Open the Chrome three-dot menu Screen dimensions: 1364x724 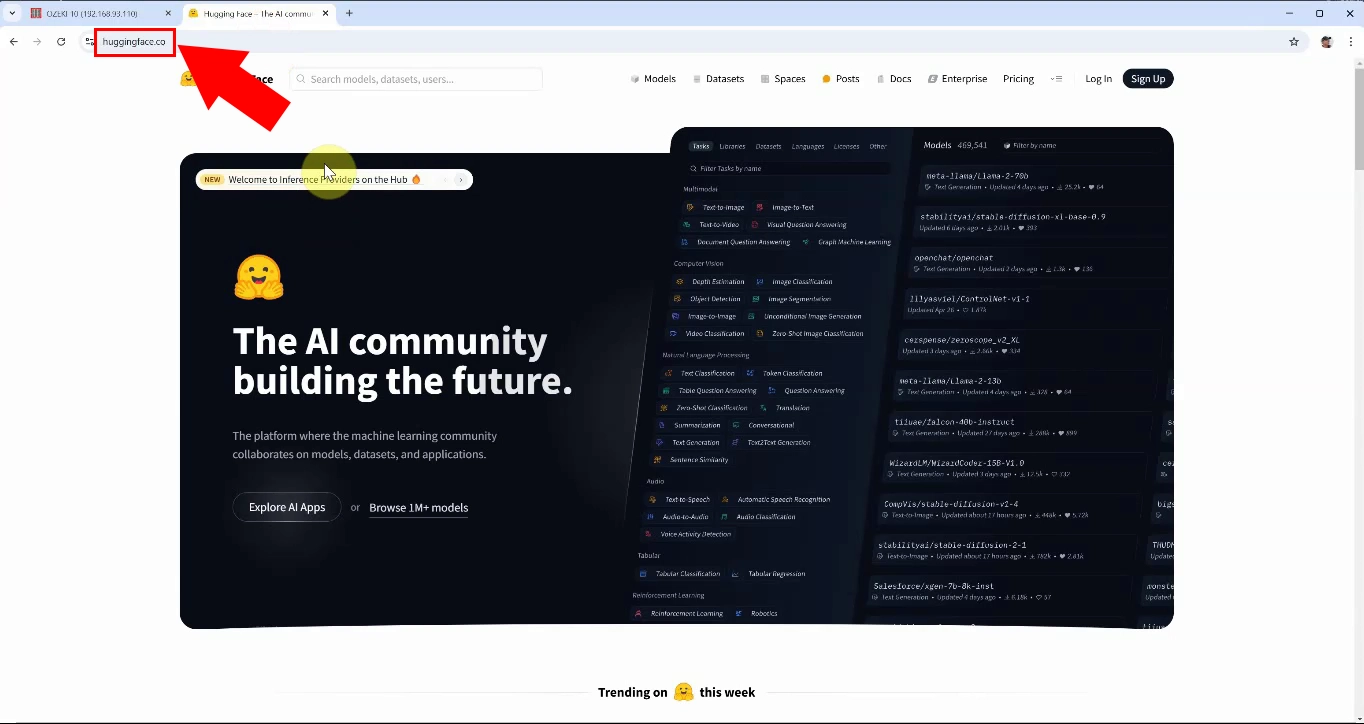coord(1351,42)
